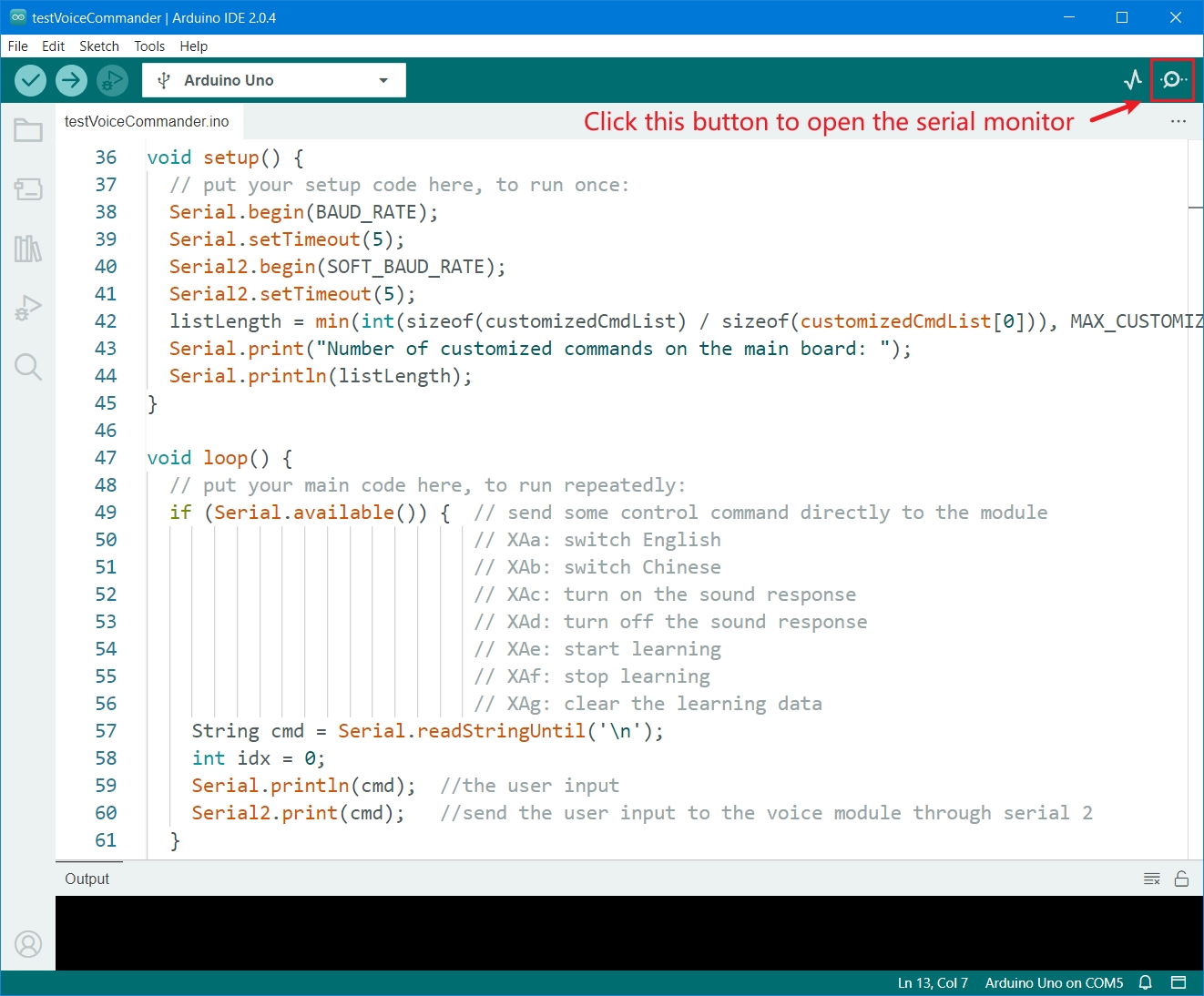Viewport: 1204px width, 996px height.
Task: Click the user account profile icon
Action: (28, 944)
